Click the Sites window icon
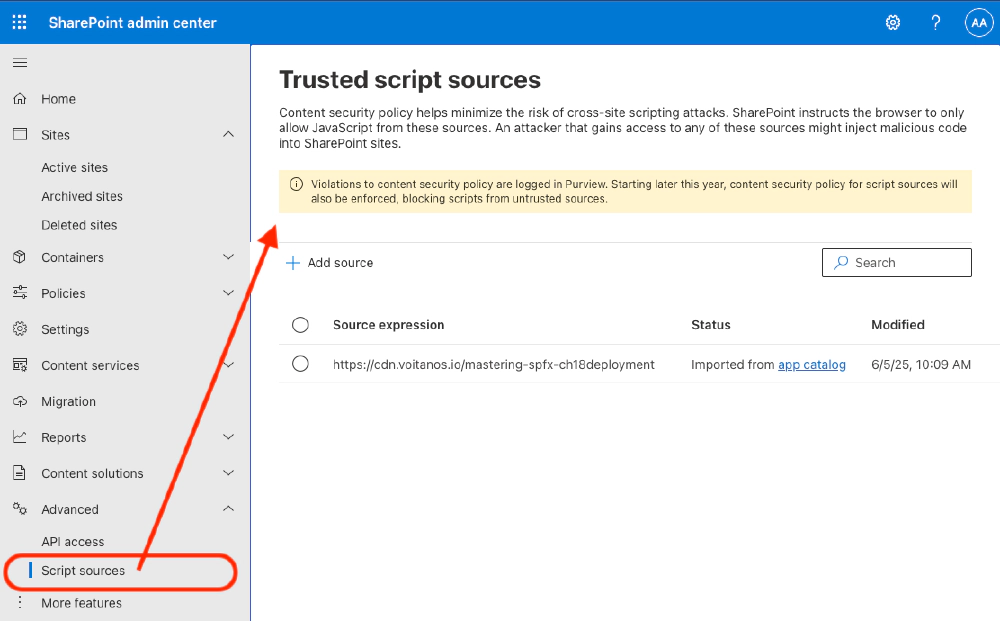The width and height of the screenshot is (1000, 621). (20, 135)
